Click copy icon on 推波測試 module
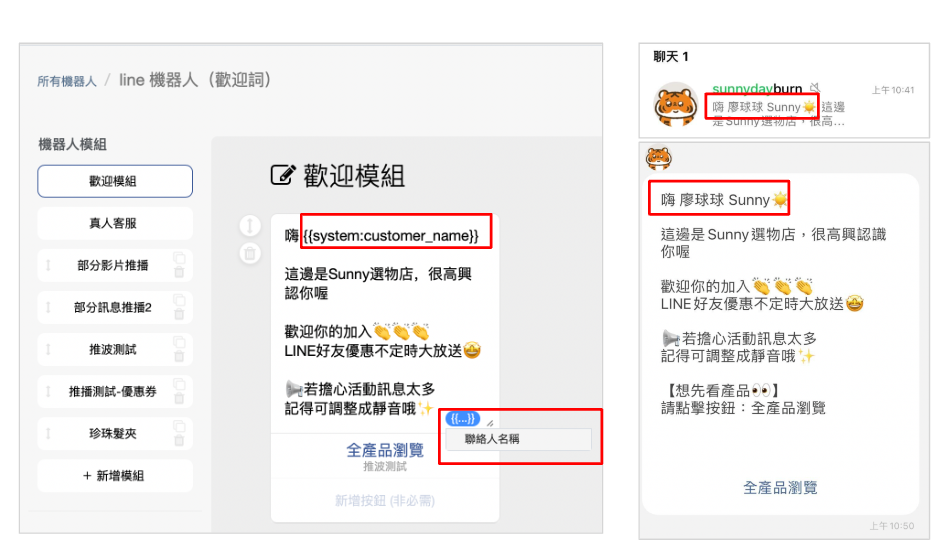The width and height of the screenshot is (940, 553). 179,342
